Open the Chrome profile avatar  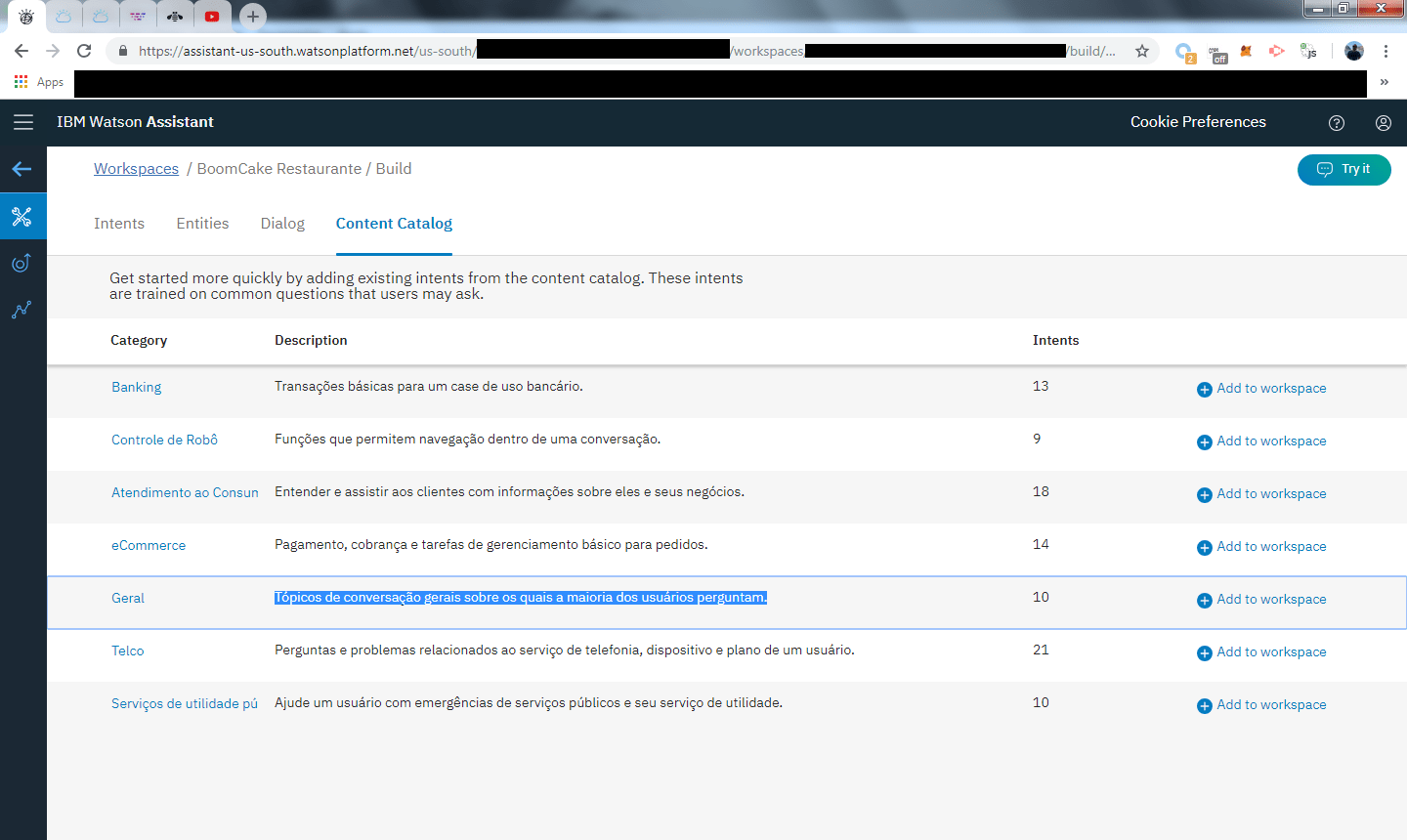1354,51
